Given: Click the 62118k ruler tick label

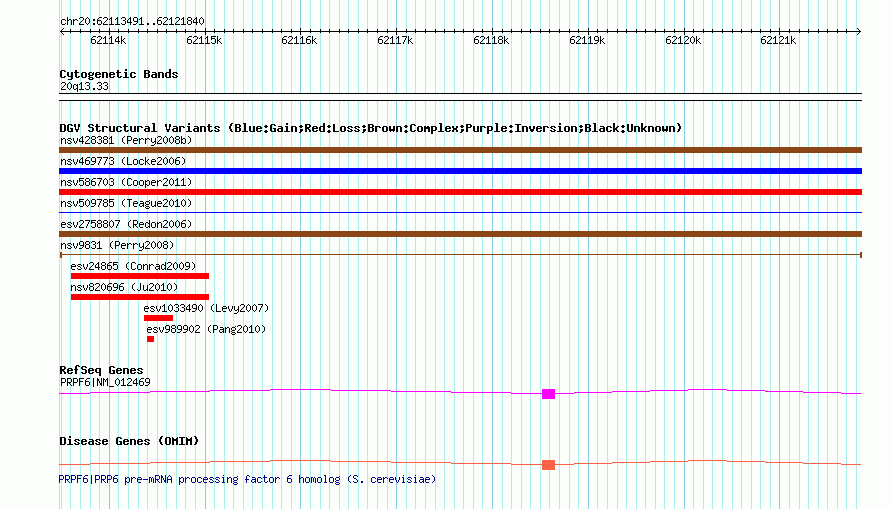Looking at the screenshot, I should pos(491,40).
